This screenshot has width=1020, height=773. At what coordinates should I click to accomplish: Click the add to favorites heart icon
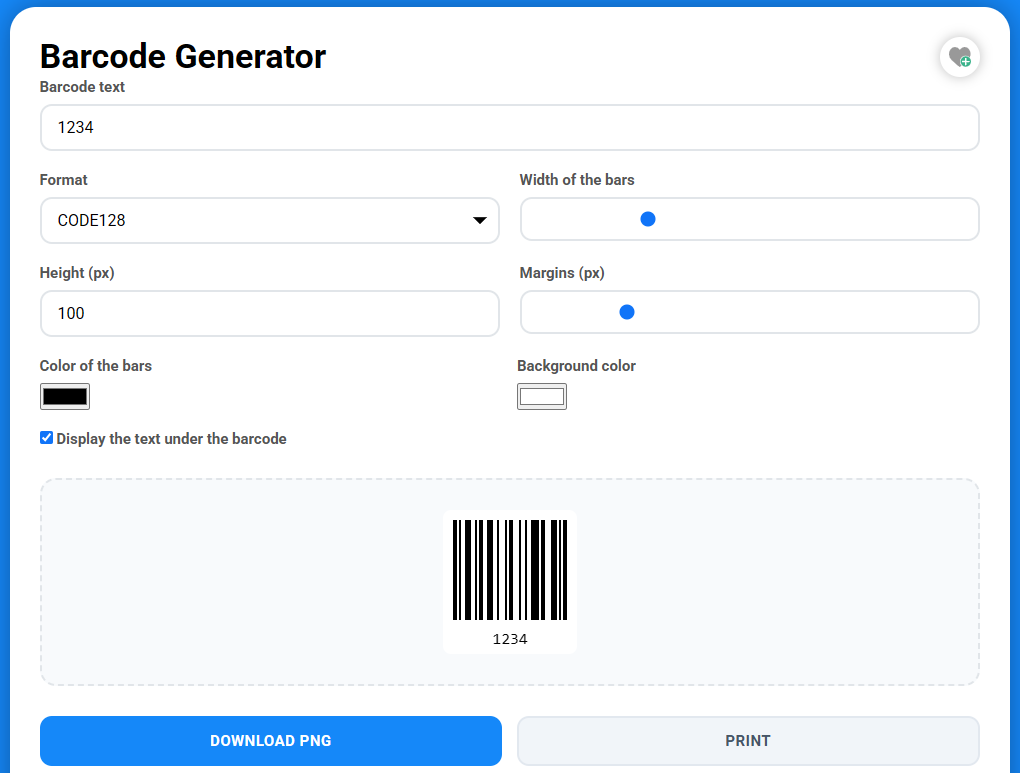click(958, 57)
